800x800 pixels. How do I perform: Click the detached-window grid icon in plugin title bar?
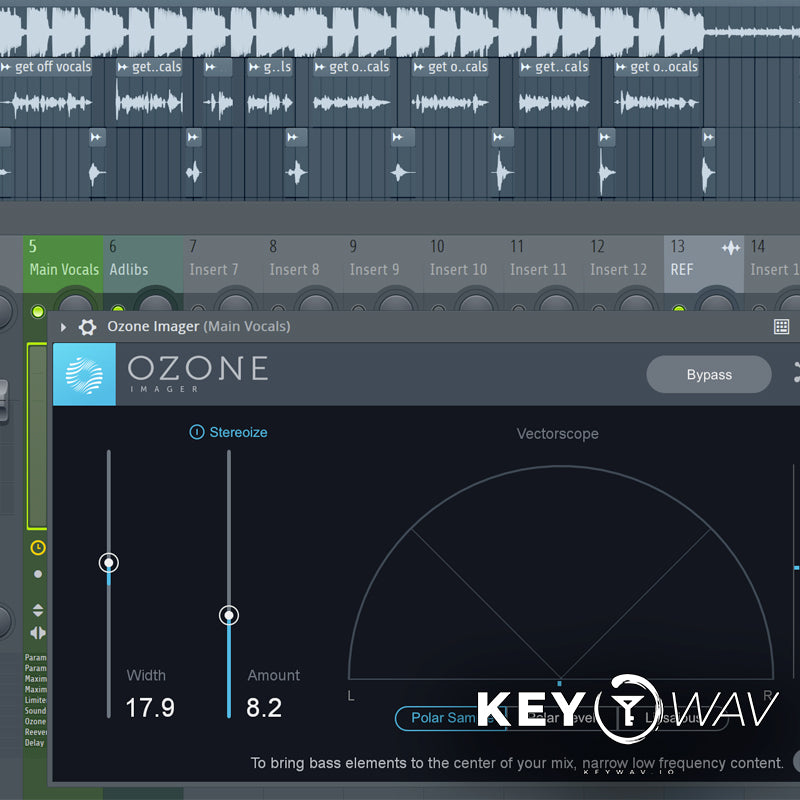point(781,327)
